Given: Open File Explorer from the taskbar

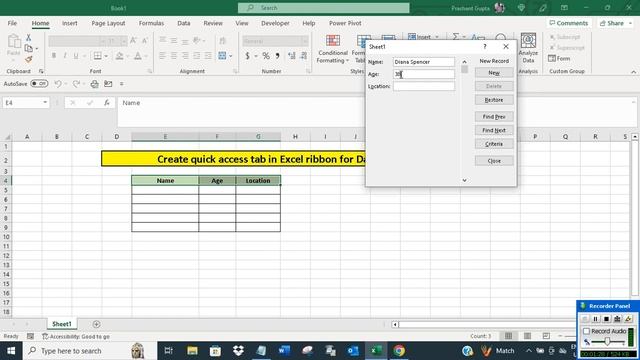Looking at the screenshot, I should pos(192,351).
